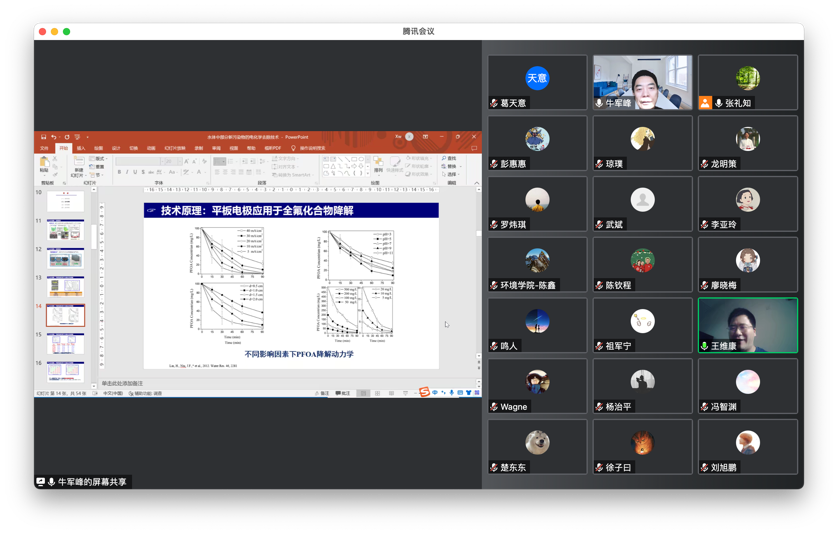Click 牛军峰's video tile
The image size is (838, 534).
click(x=642, y=82)
